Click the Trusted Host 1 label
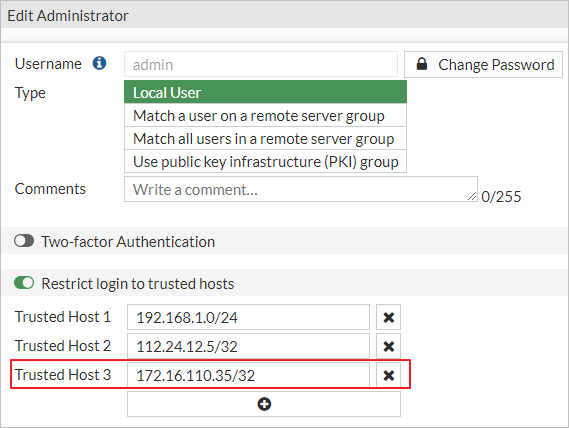This screenshot has height=428, width=569. pos(63,317)
